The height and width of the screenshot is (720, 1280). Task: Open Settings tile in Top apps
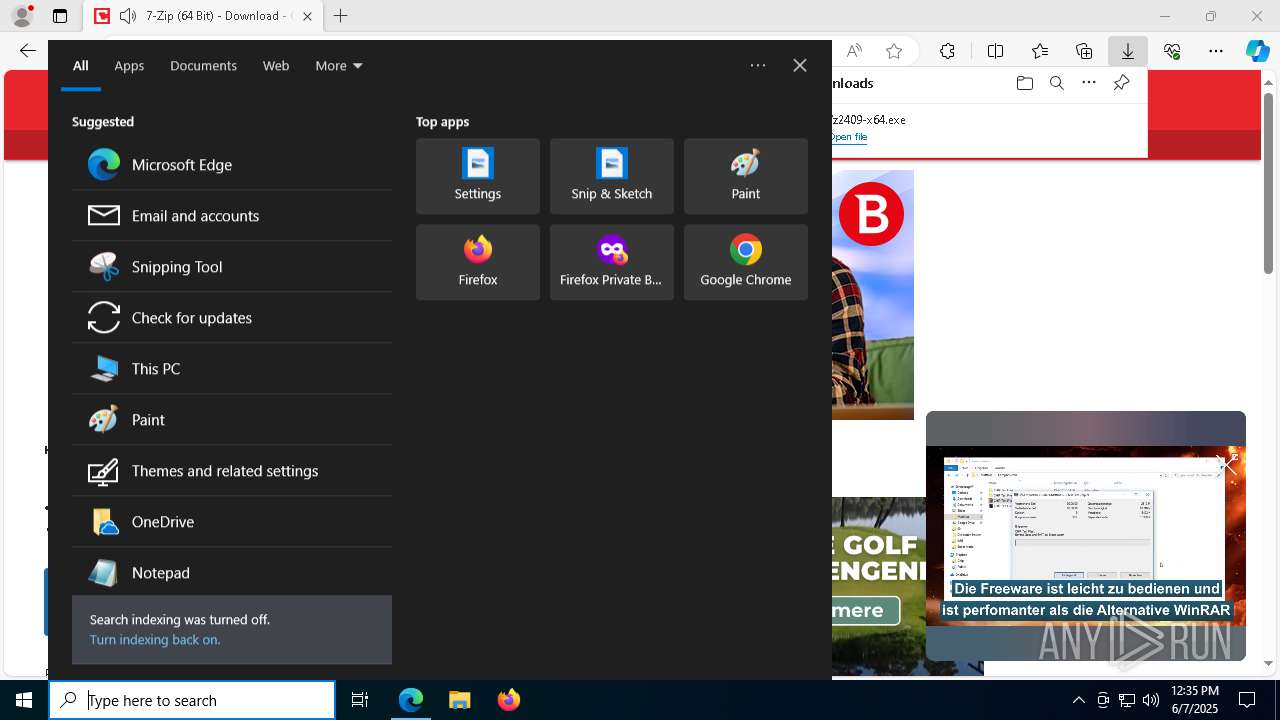point(478,176)
